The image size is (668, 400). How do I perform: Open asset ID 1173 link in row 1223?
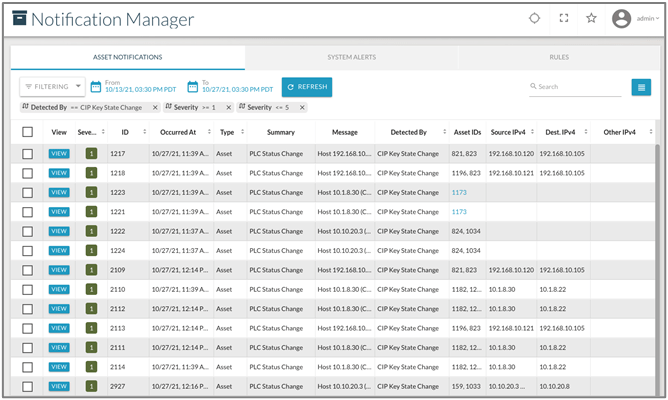pos(459,193)
